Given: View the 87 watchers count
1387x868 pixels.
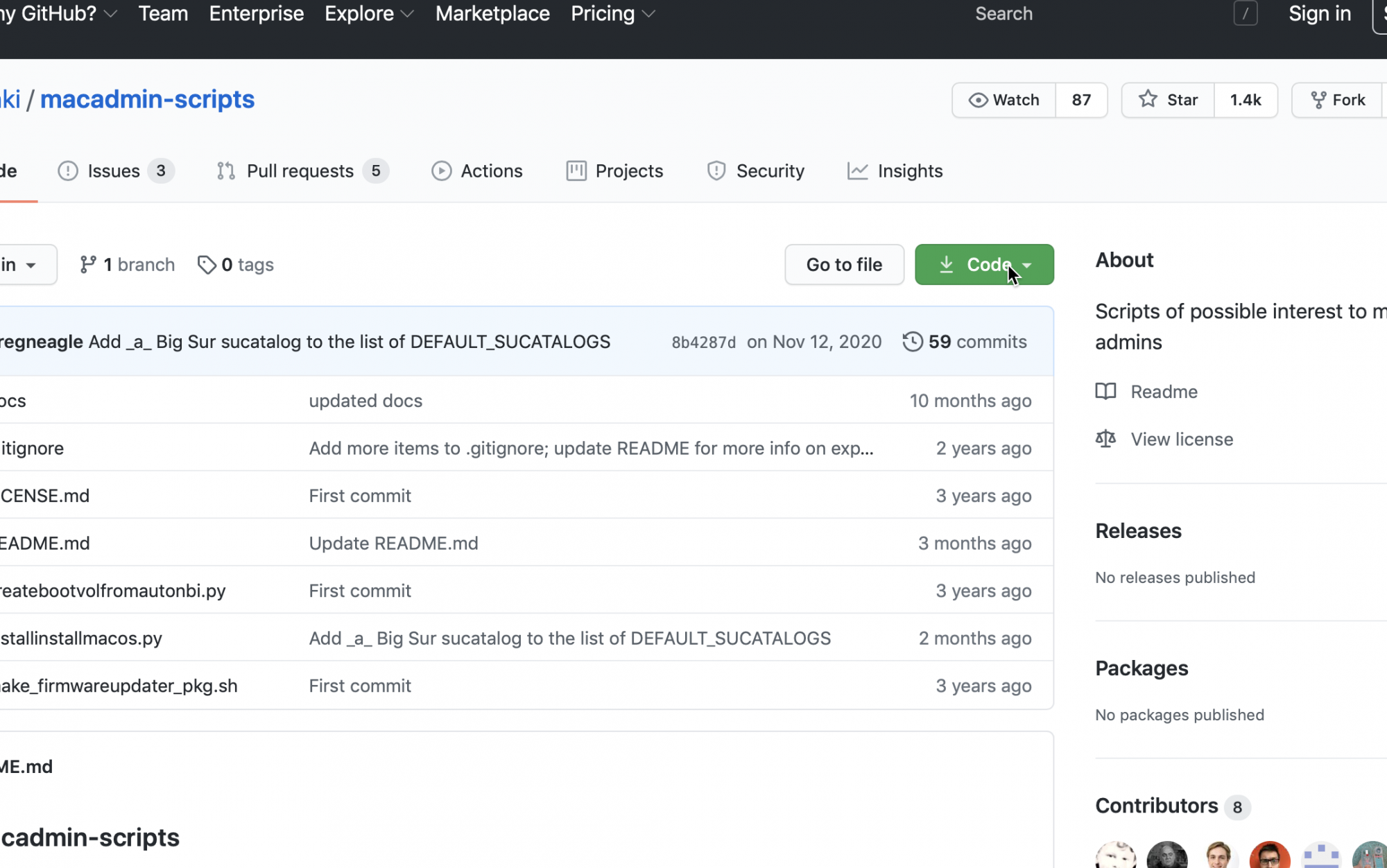Looking at the screenshot, I should tap(1081, 100).
